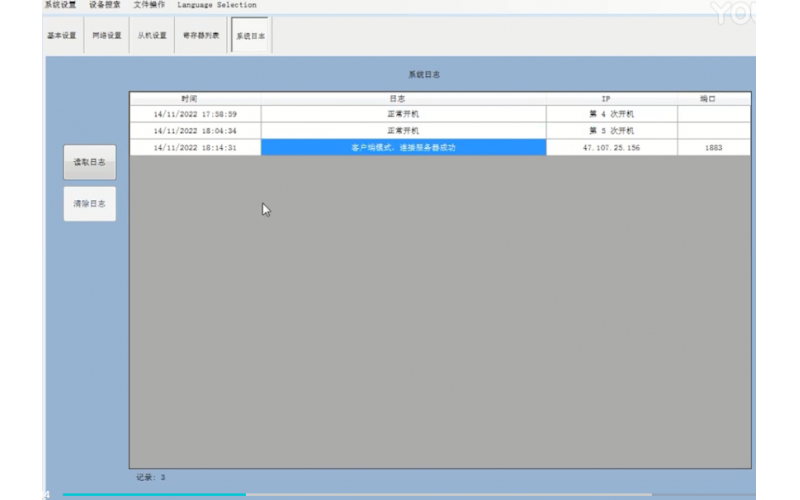Click the 清除日志 button
The height and width of the screenshot is (500, 800).
(x=89, y=204)
